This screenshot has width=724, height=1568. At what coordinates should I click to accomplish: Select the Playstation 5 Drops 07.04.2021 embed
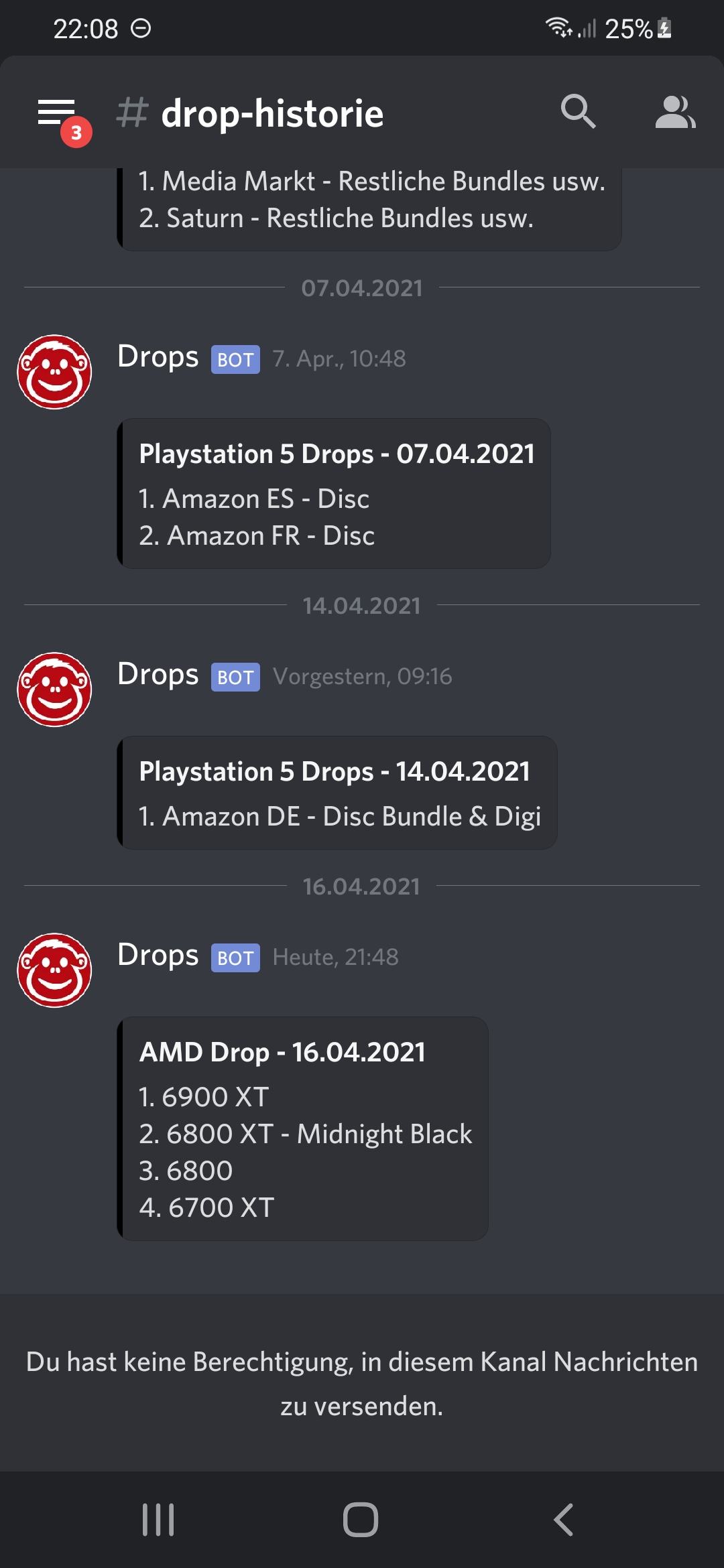334,493
